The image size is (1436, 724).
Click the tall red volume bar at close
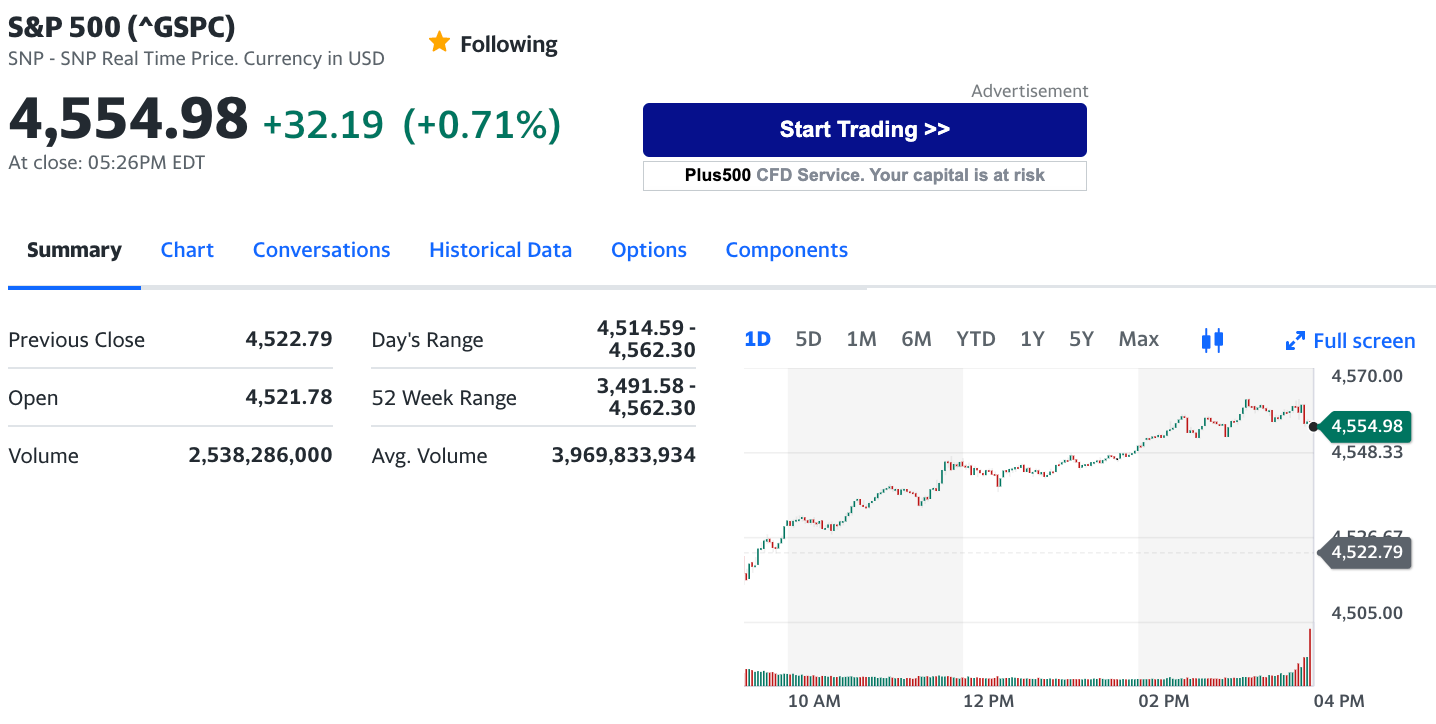click(x=1309, y=657)
